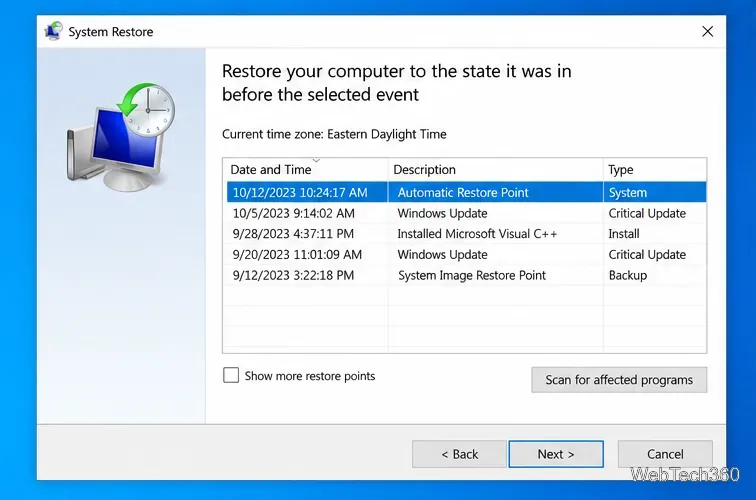Viewport: 756px width, 500px height.
Task: Click Installed Microsoft Visual C++ description
Action: pos(477,234)
